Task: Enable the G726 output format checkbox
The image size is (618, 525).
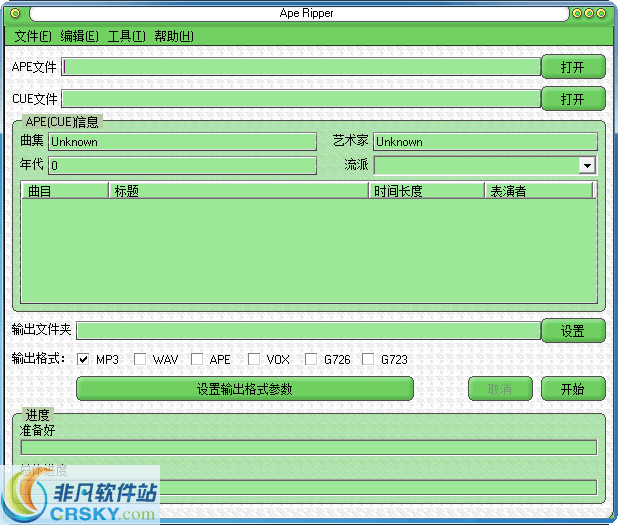Action: coord(311,359)
